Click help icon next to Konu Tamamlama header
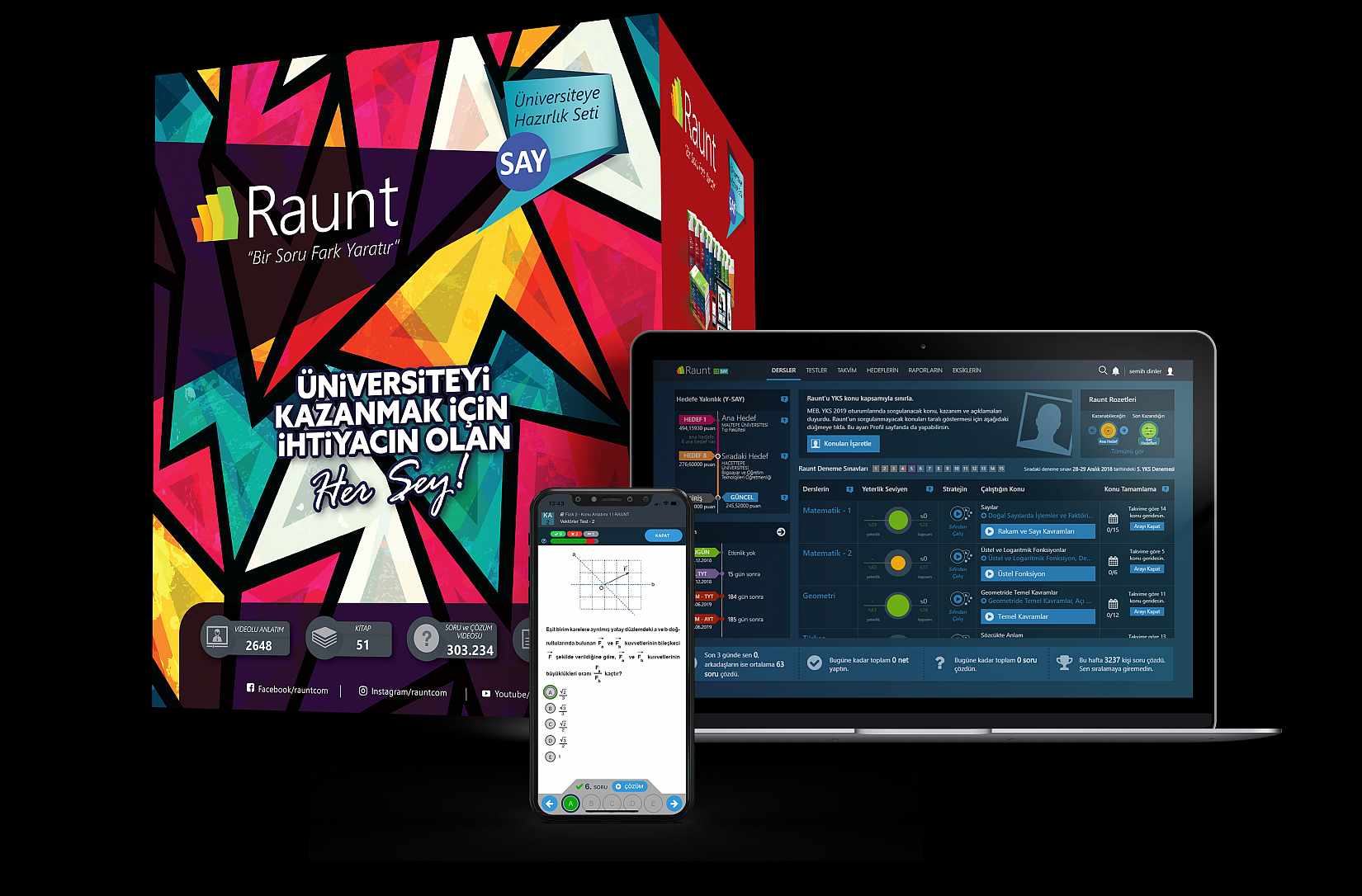Image resolution: width=1362 pixels, height=896 pixels. pyautogui.click(x=1165, y=489)
